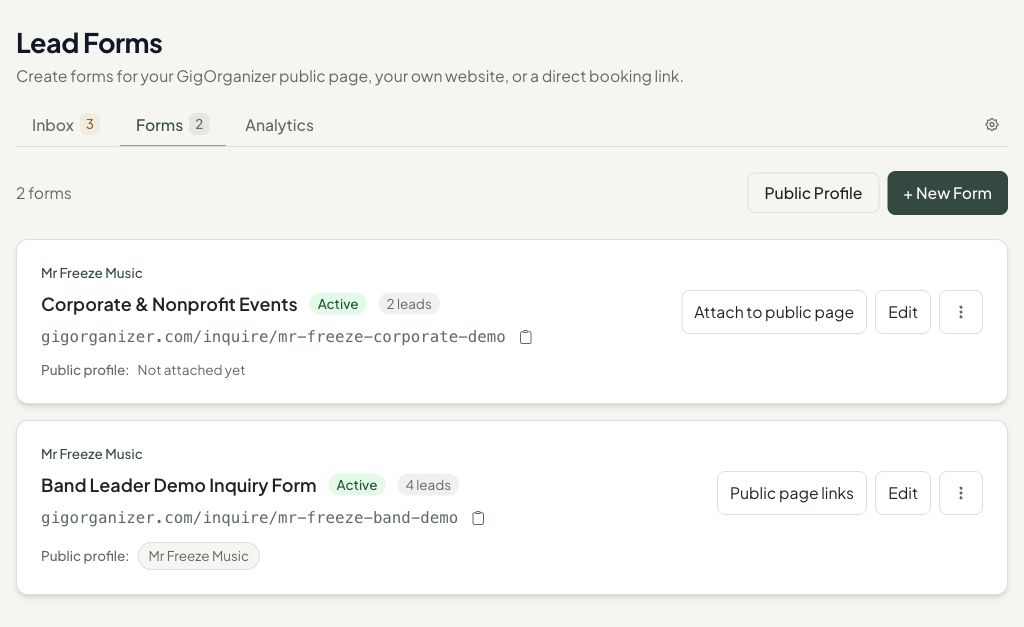Edit the Band Leader Demo Inquiry Form

903,493
